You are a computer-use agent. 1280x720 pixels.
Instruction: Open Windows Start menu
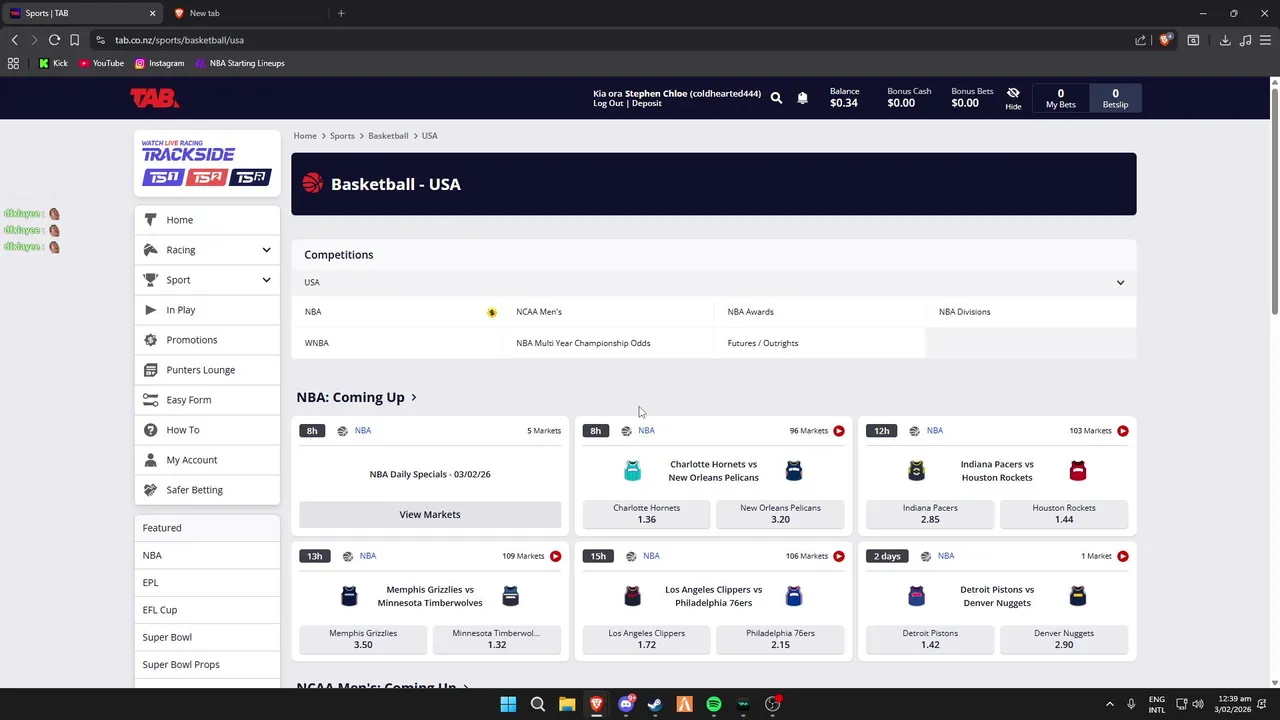point(508,704)
